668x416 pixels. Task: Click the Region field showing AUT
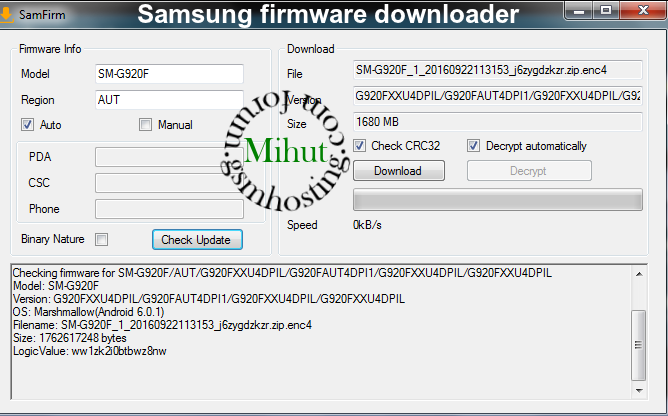(169, 100)
